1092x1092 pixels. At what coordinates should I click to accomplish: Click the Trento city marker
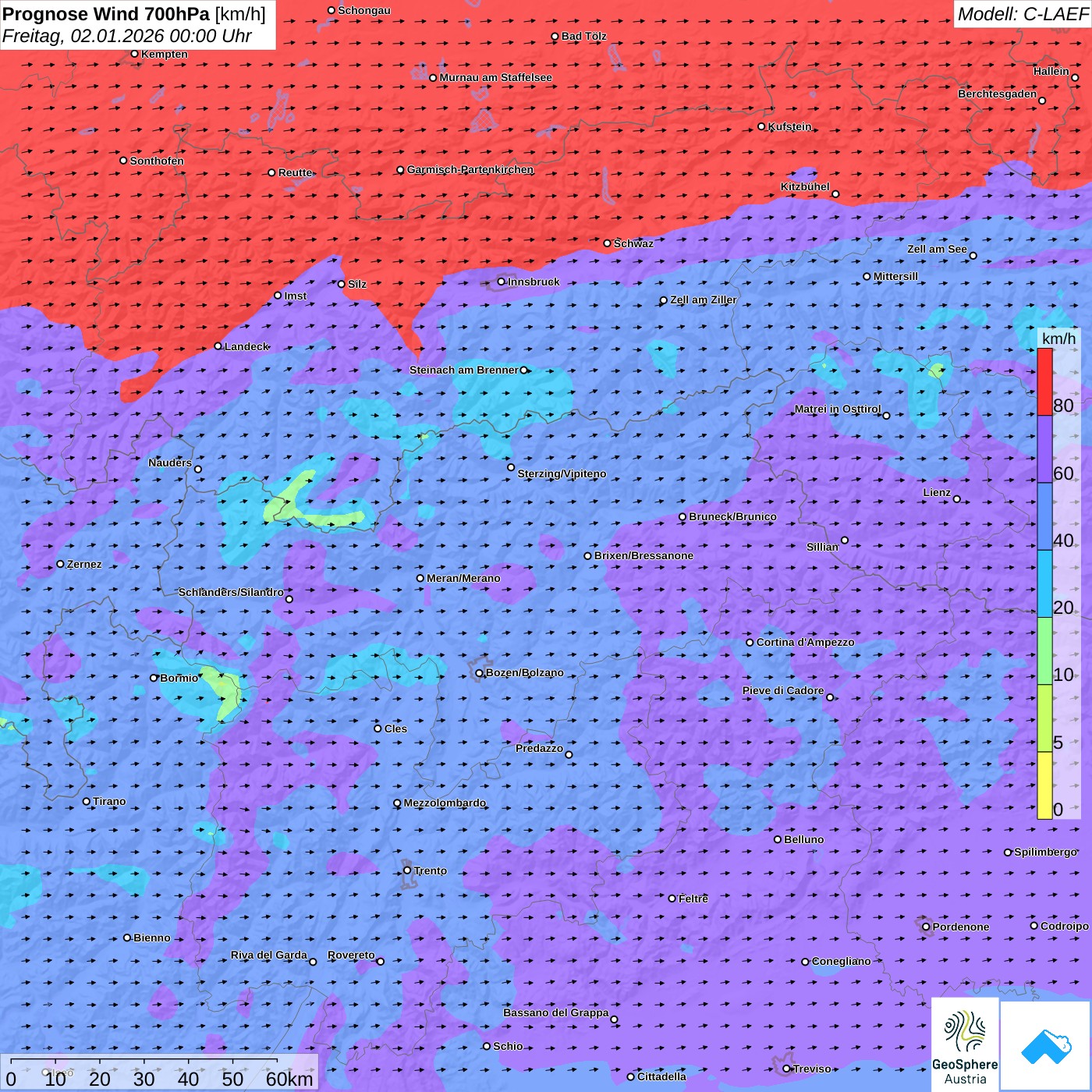click(407, 870)
